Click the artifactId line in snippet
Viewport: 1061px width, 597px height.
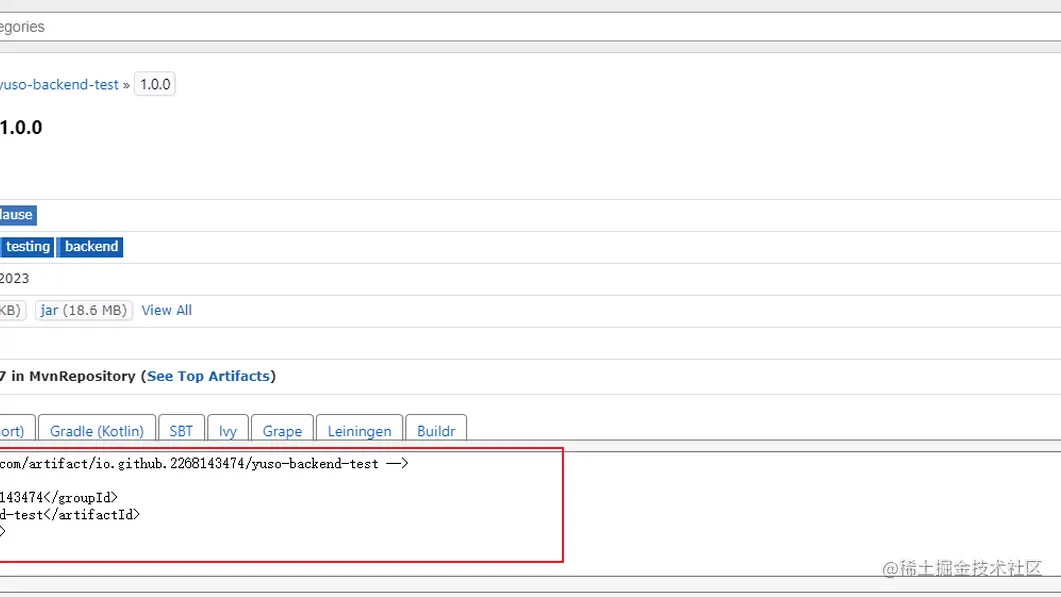[x=70, y=514]
